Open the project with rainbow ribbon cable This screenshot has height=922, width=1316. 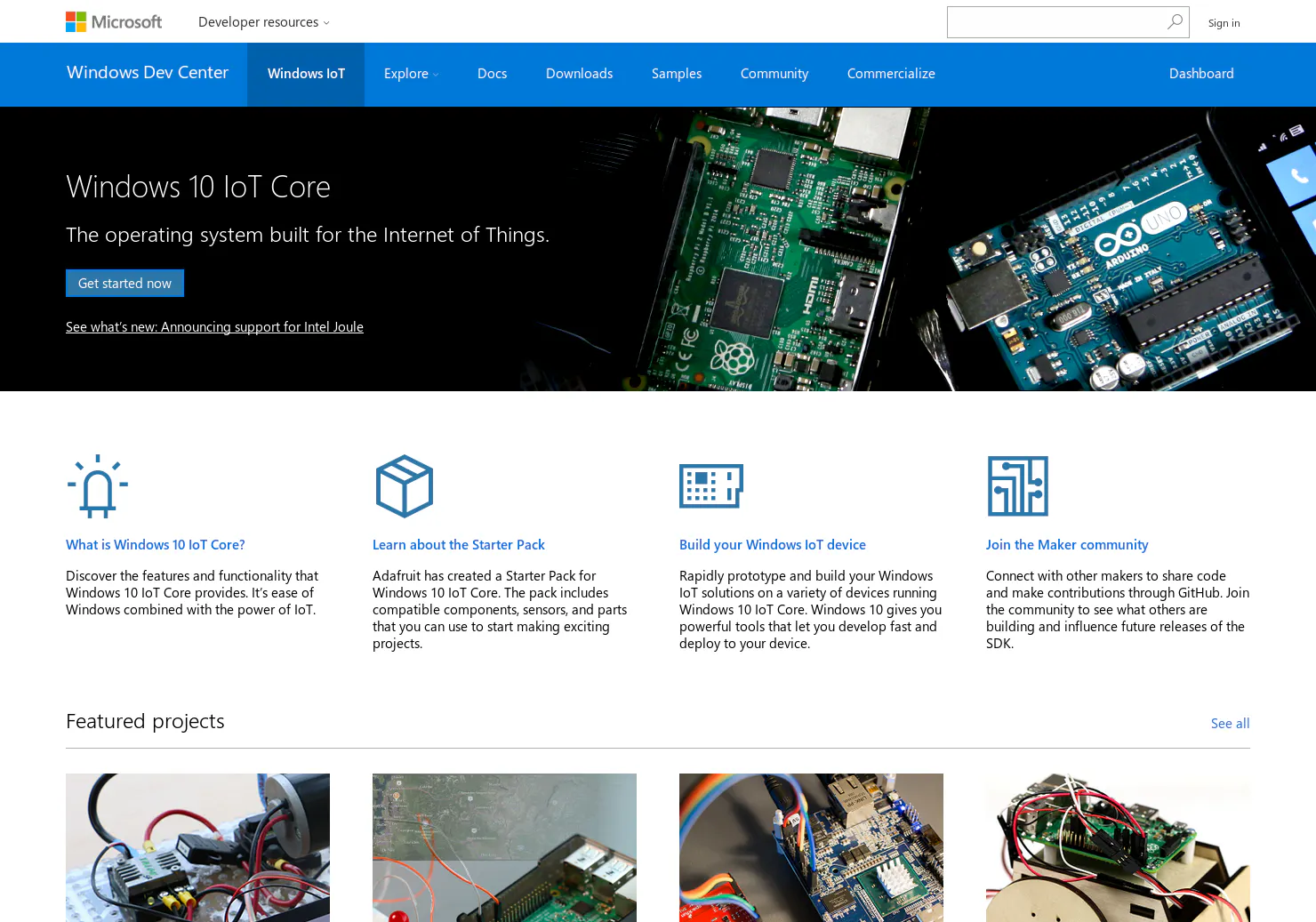(811, 847)
